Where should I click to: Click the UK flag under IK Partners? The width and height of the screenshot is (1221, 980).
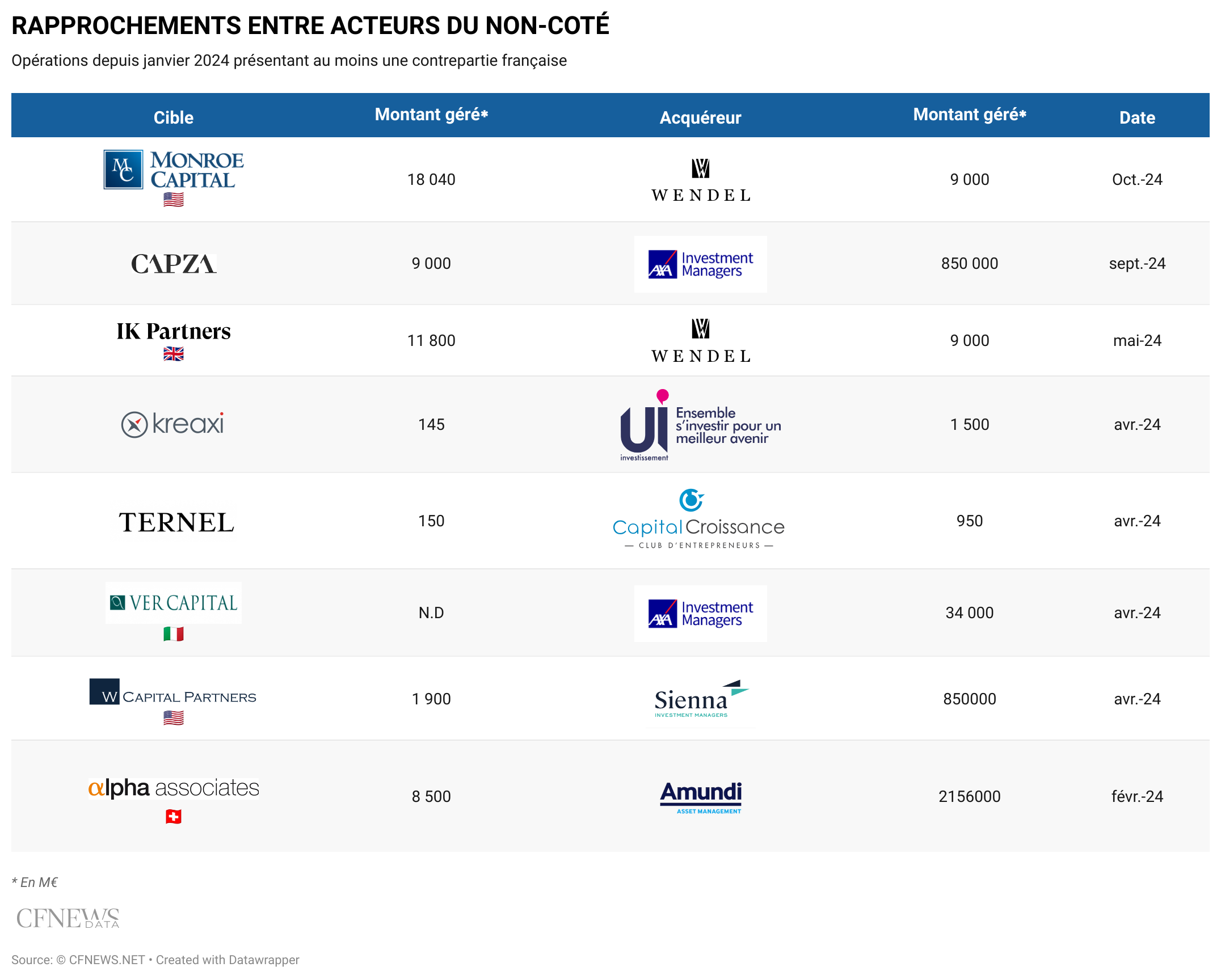(x=174, y=354)
